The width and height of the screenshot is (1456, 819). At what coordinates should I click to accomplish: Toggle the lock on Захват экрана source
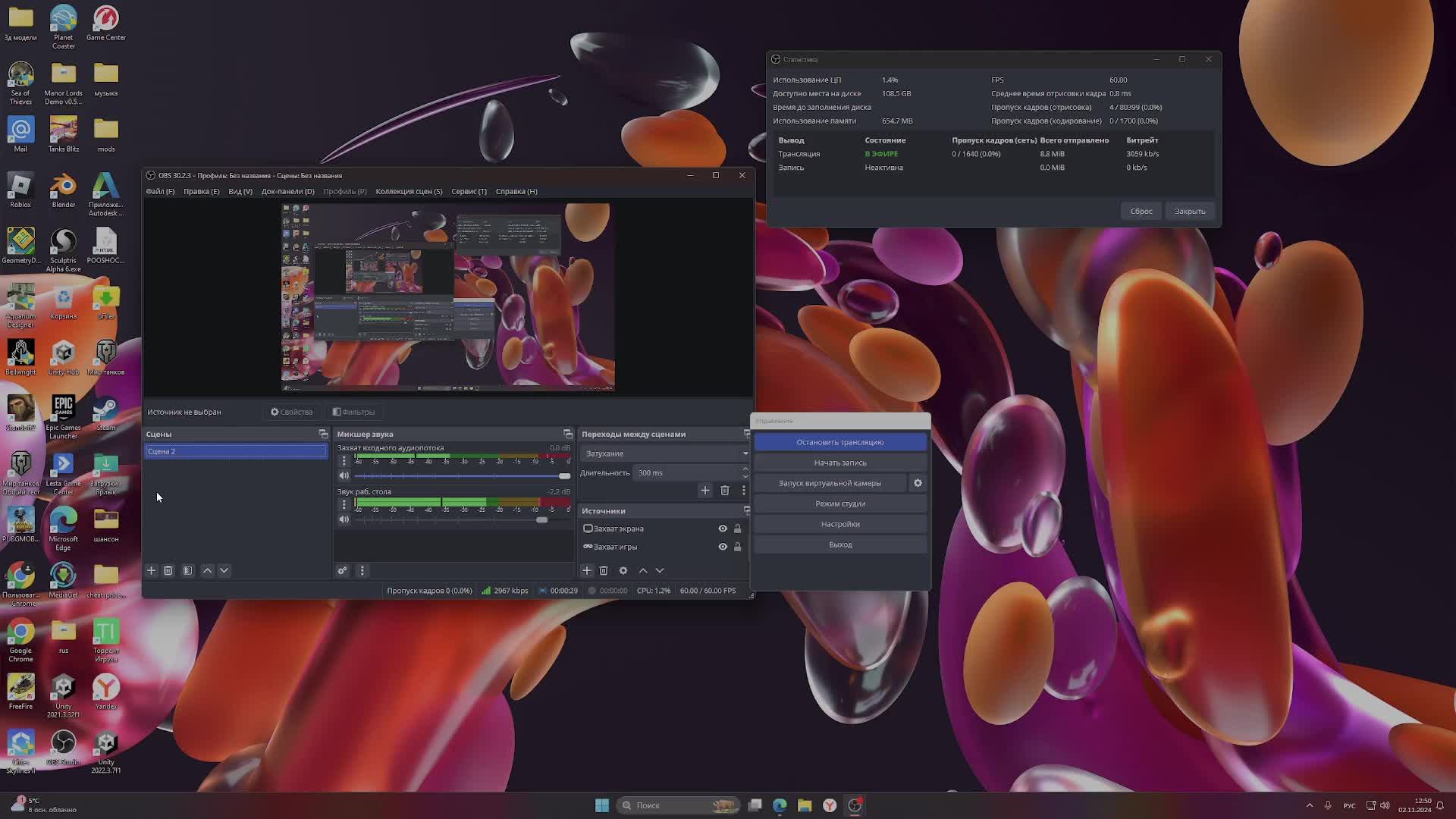(737, 529)
